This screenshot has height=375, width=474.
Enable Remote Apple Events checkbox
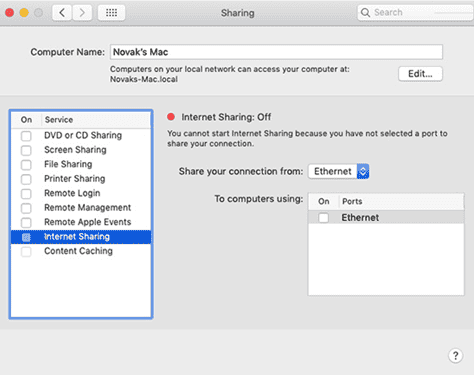tap(26, 222)
